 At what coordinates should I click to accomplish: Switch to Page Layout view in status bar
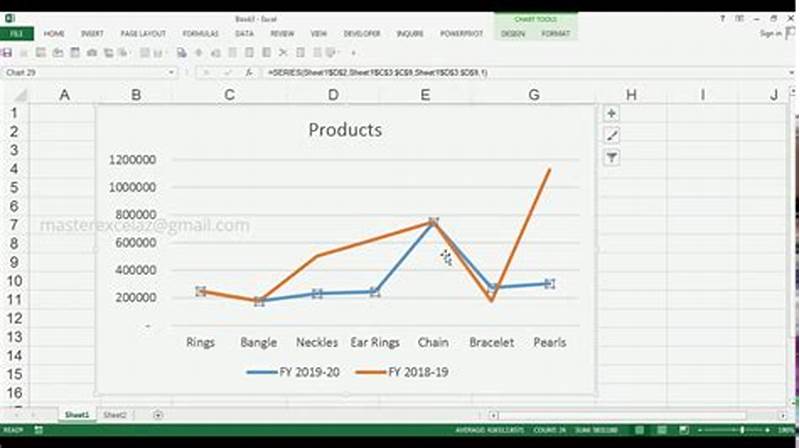(x=662, y=430)
